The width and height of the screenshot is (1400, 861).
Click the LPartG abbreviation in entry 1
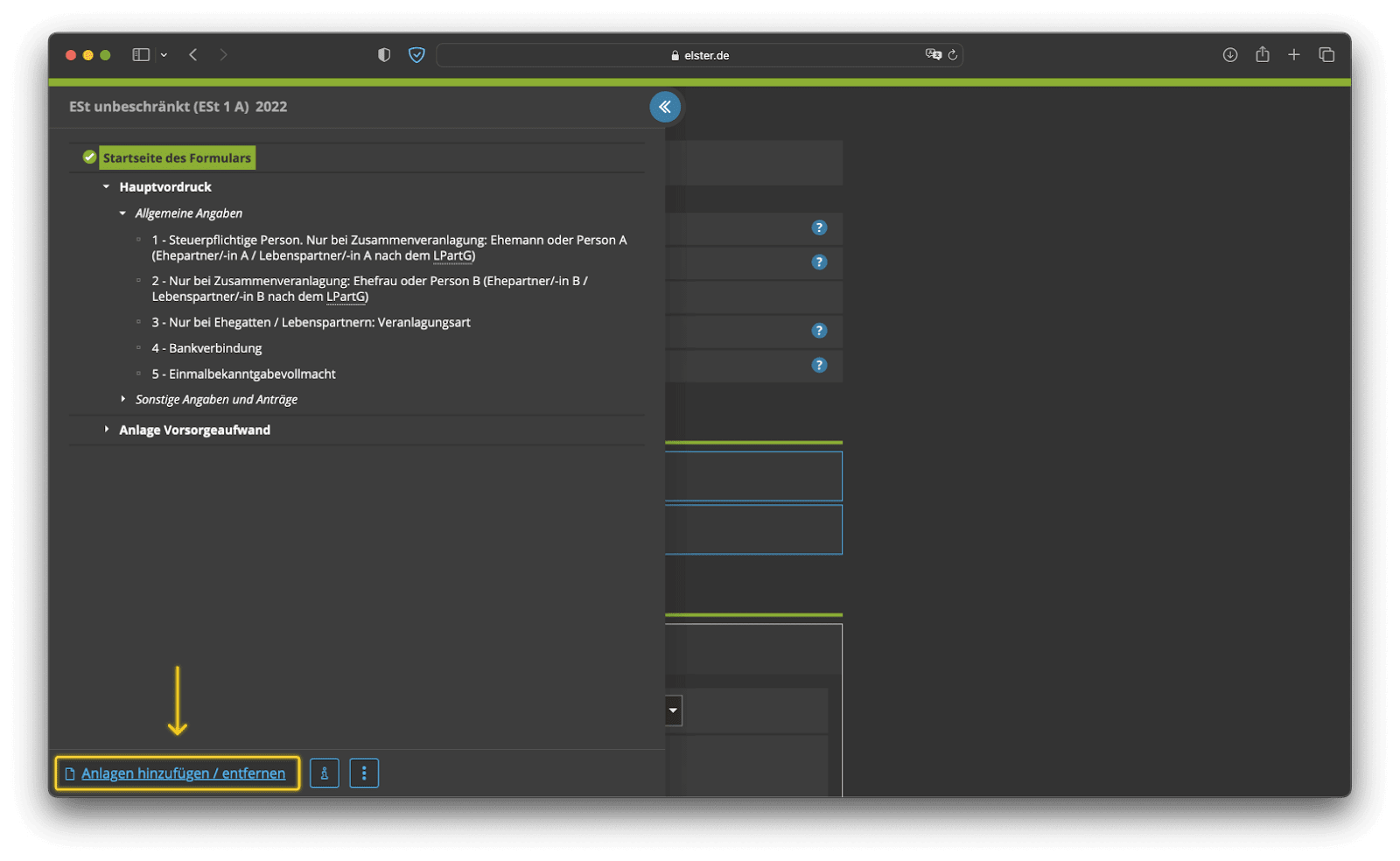(454, 255)
